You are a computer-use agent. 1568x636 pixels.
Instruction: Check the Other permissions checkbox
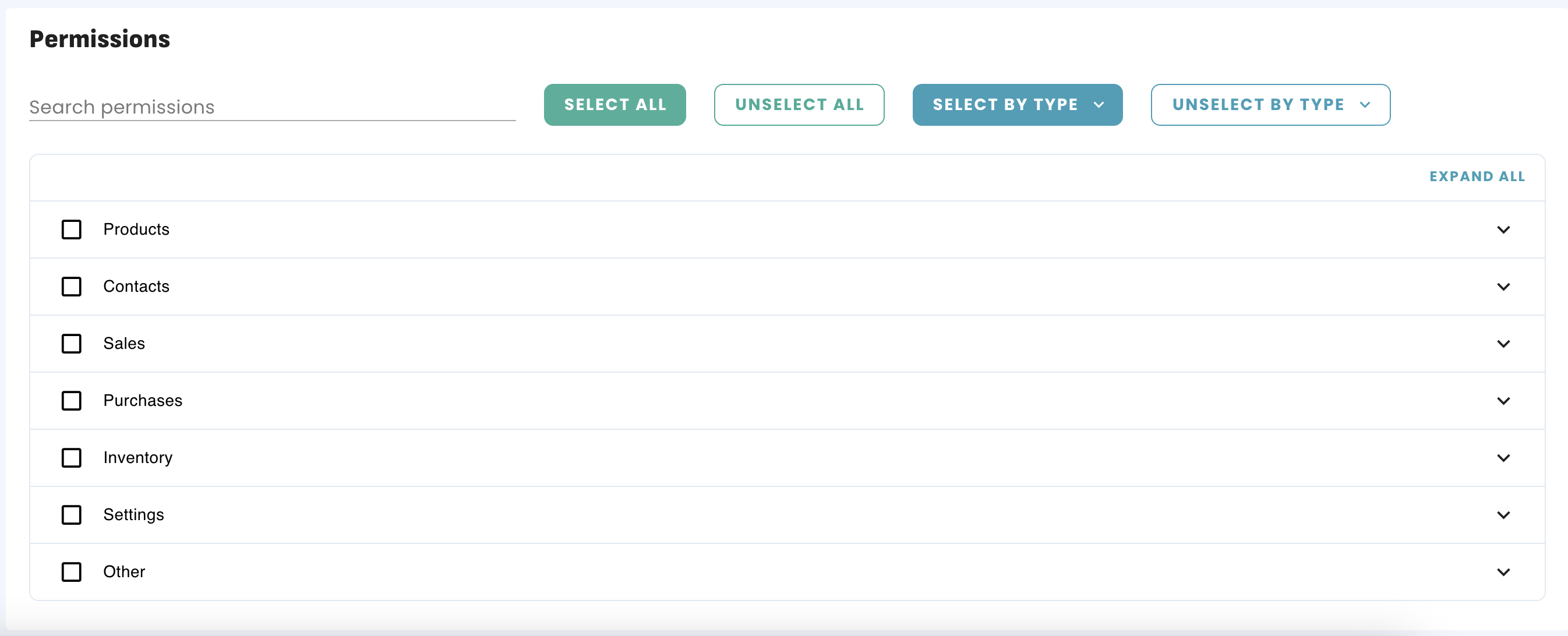coord(71,572)
